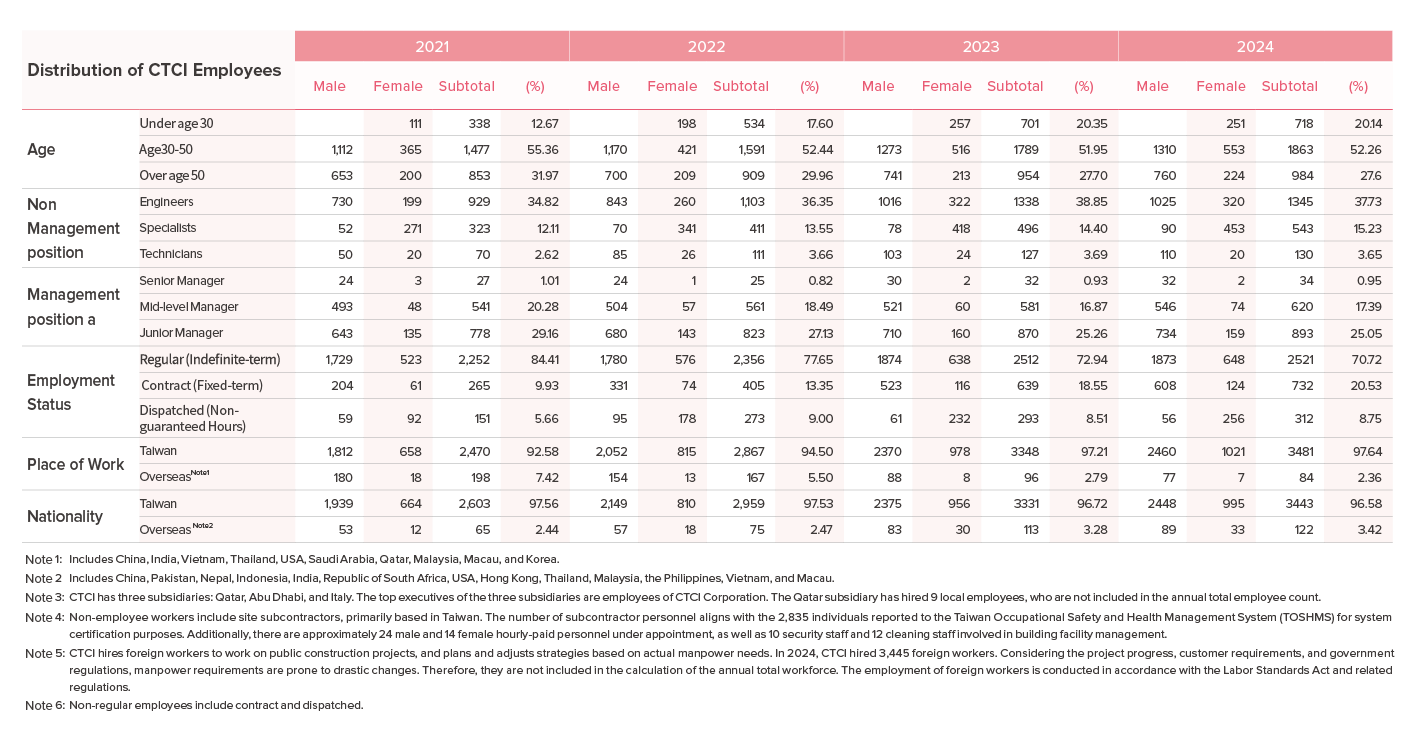Select the "Dispatched (Non-guaranteed Hours)" row label

193,418
